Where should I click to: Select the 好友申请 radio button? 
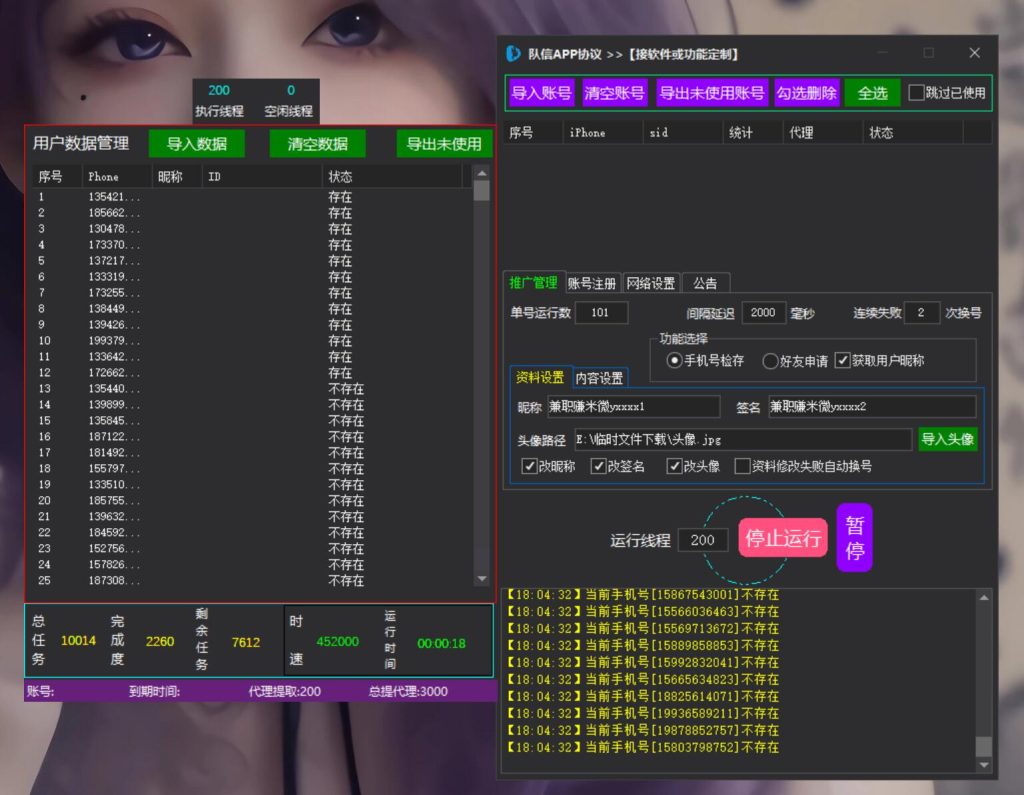pos(768,361)
